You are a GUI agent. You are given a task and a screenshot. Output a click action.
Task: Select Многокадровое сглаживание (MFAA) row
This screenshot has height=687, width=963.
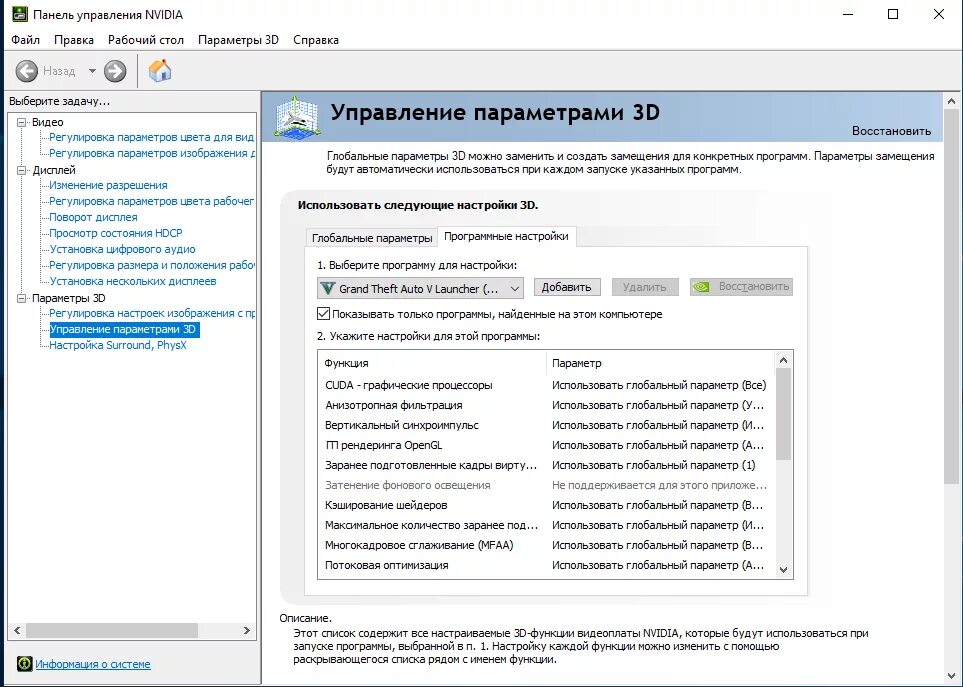546,545
